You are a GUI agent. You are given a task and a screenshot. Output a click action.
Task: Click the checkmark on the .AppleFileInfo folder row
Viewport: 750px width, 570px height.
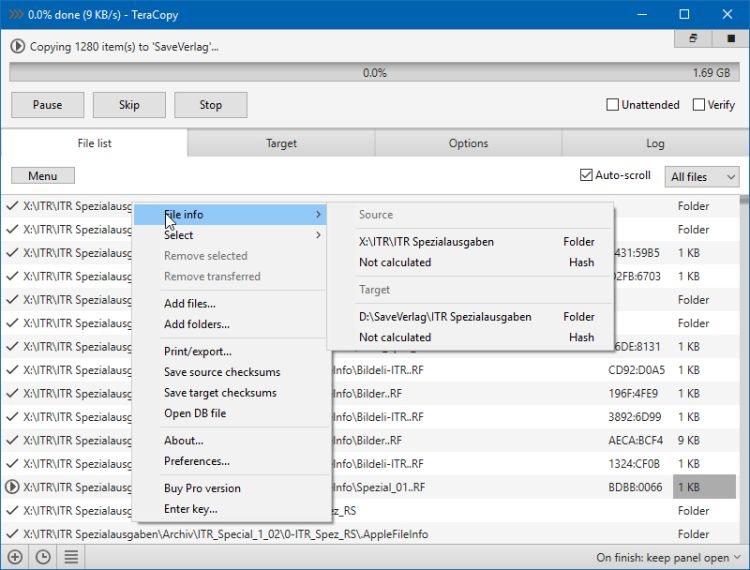[12, 534]
